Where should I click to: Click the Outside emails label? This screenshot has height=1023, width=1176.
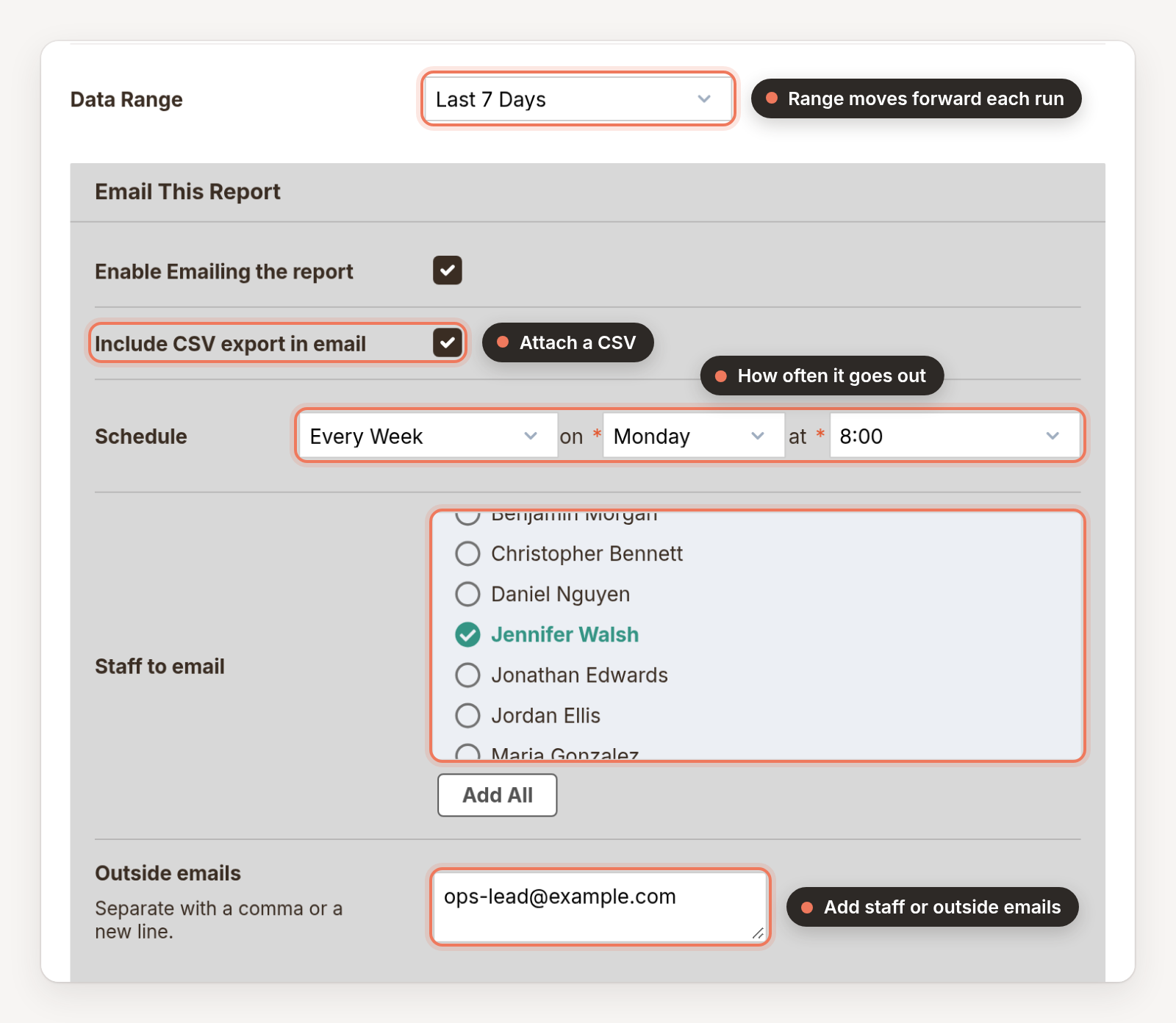168,873
